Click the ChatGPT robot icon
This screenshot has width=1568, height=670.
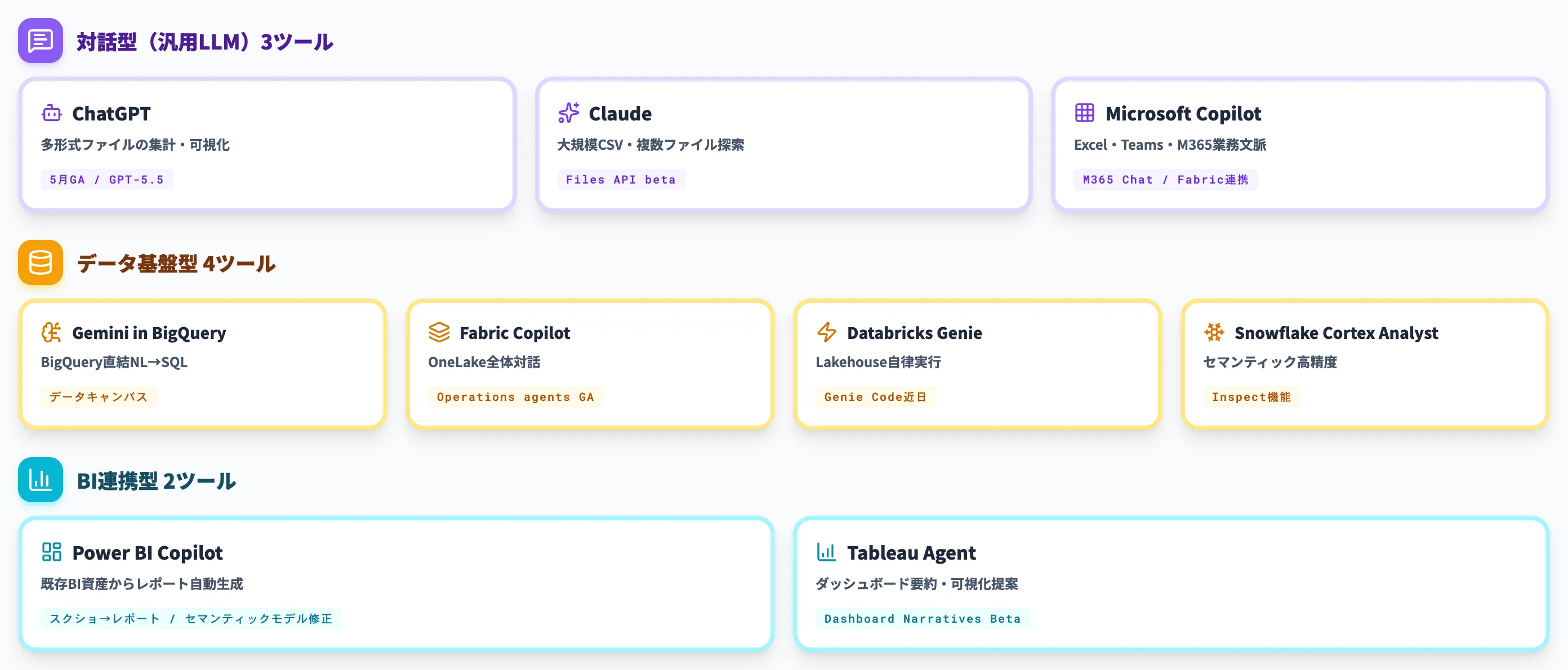tap(52, 113)
